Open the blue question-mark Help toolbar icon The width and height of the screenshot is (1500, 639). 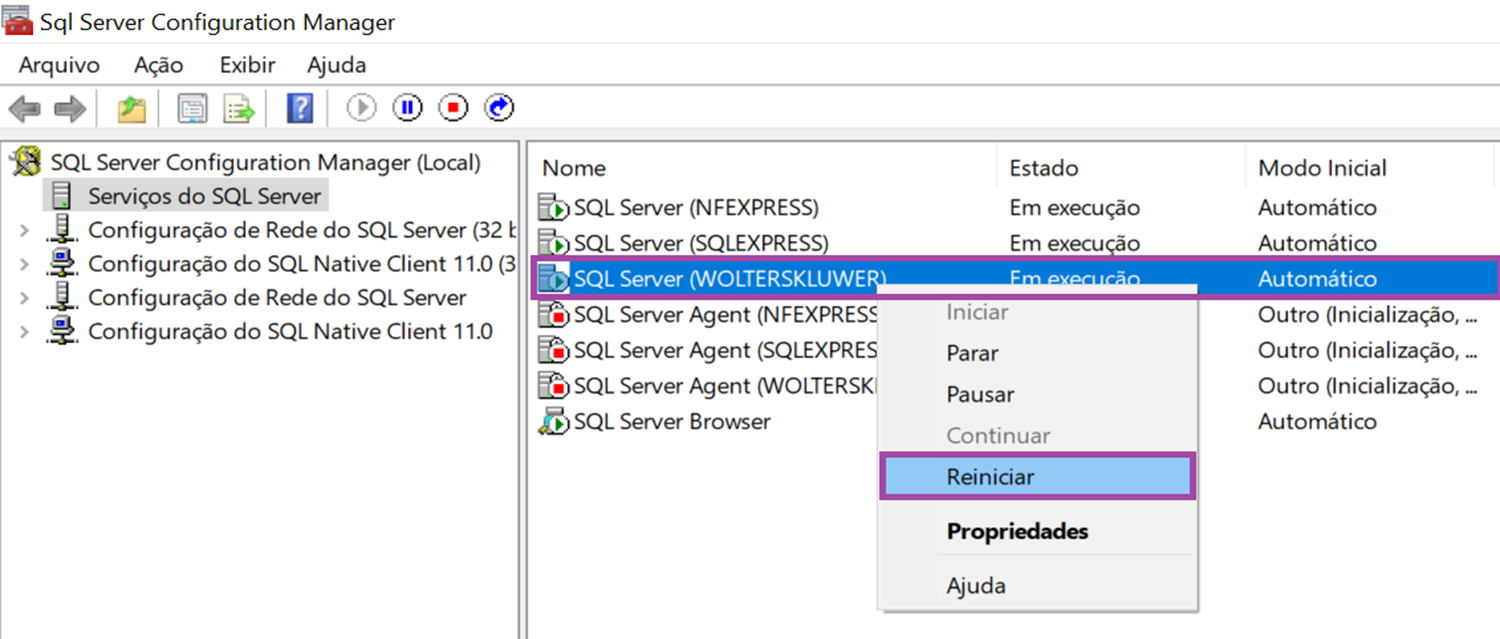pos(300,108)
